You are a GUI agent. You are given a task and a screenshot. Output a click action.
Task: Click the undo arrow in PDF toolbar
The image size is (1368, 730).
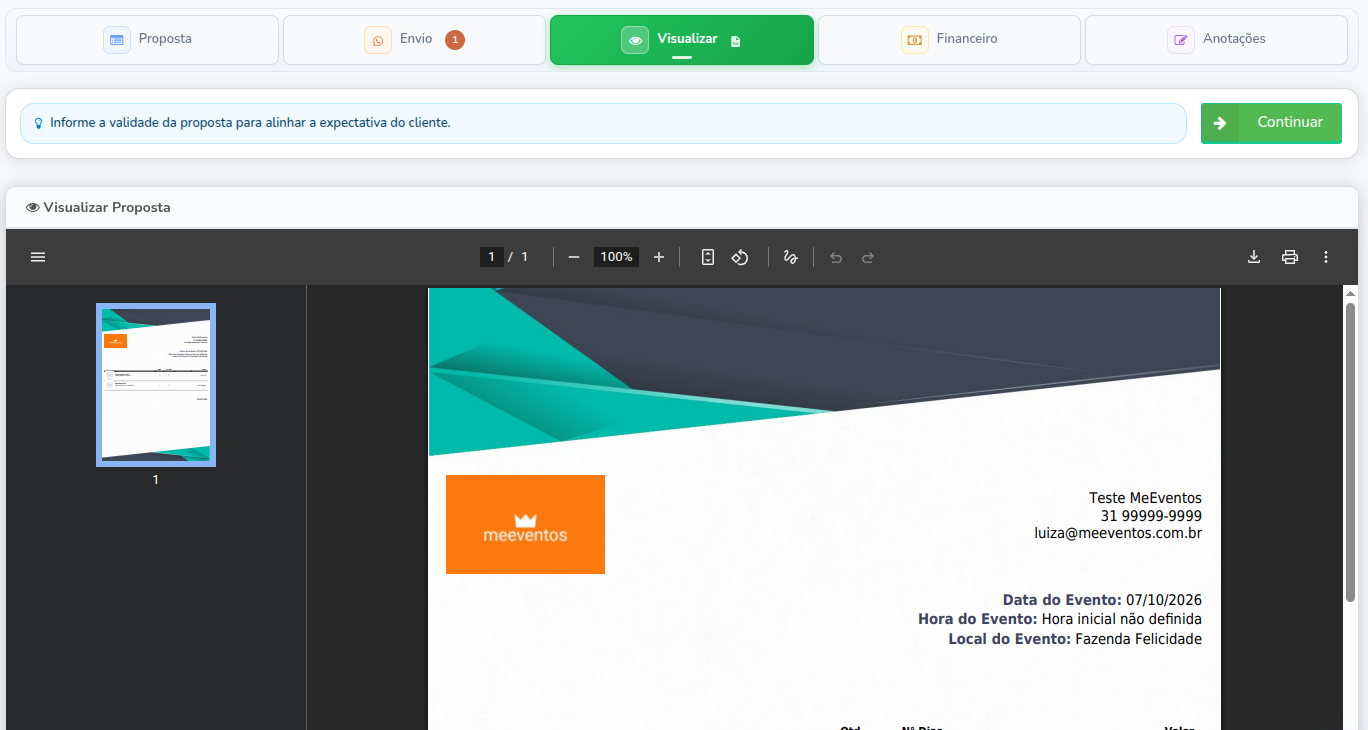(x=836, y=257)
